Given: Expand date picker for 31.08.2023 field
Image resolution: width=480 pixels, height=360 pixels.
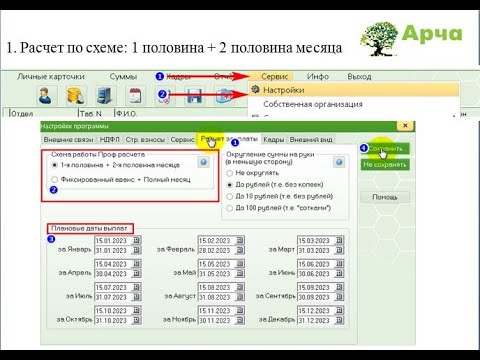Looking at the screenshot, I should coord(240,297).
